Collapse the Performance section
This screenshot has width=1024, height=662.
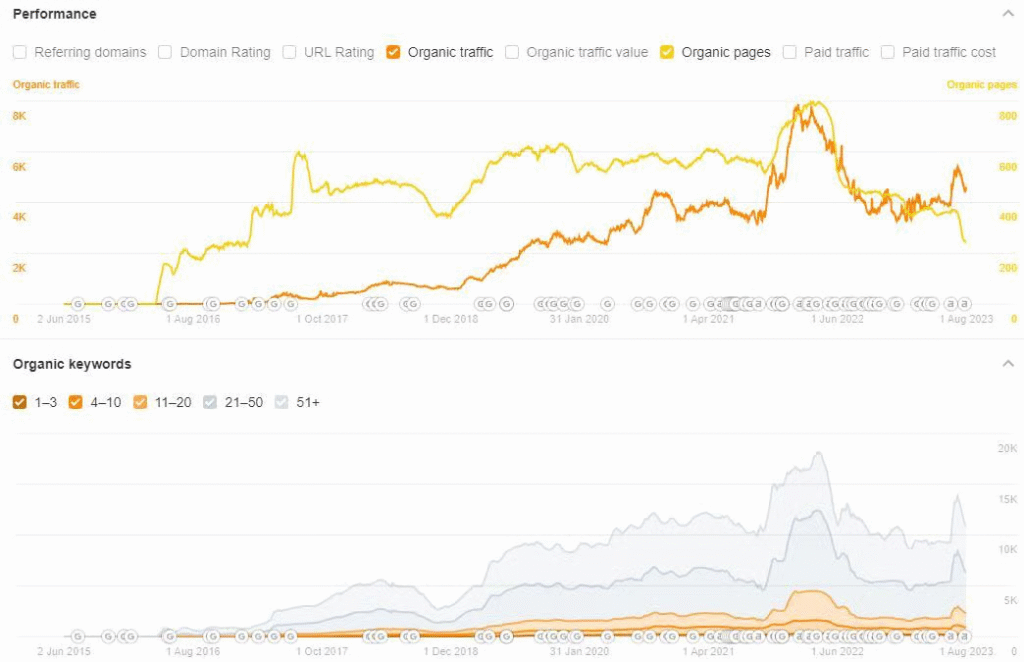[x=1007, y=14]
